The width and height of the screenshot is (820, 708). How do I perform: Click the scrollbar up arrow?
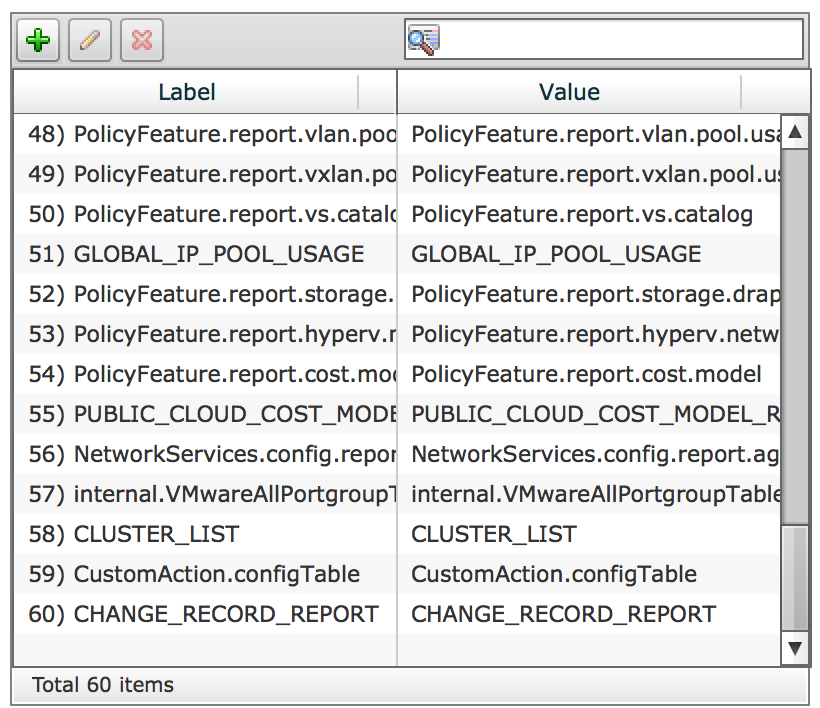795,132
